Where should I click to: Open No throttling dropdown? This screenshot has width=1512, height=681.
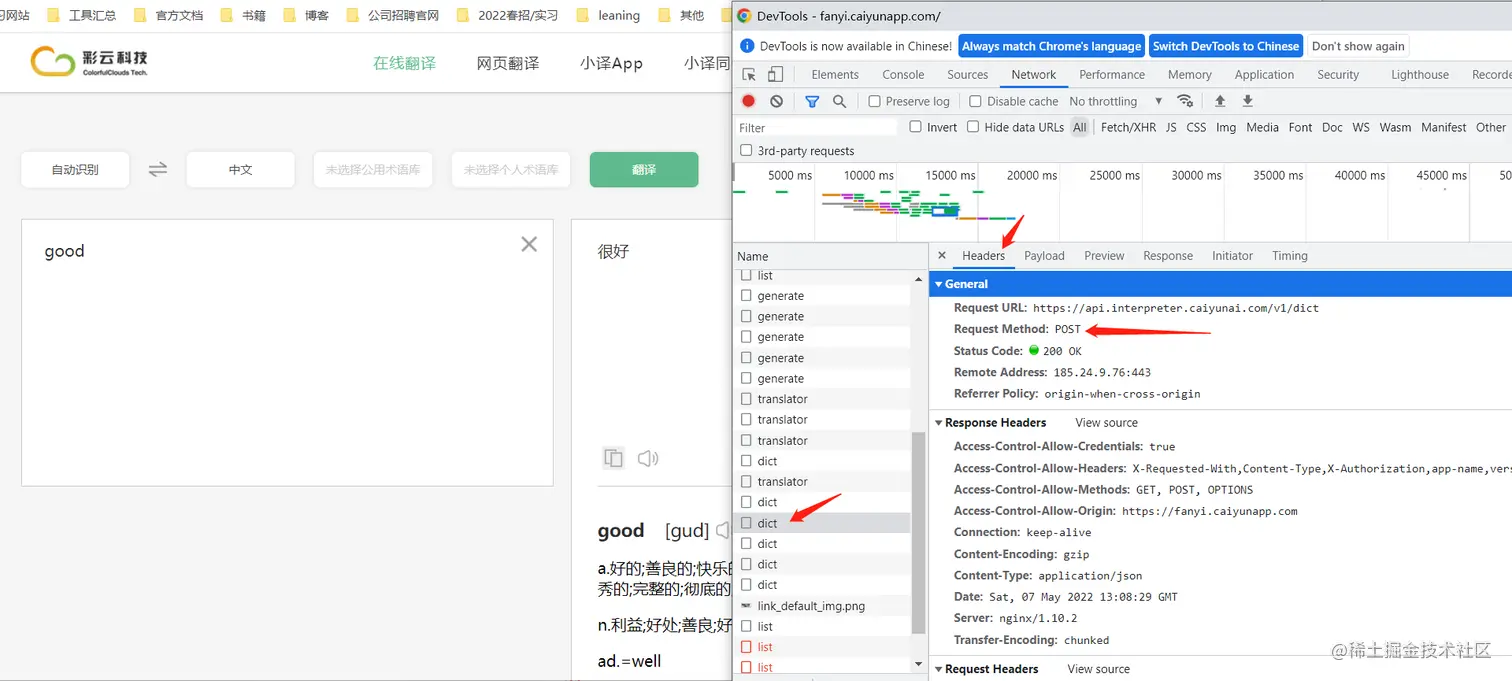pos(1115,101)
